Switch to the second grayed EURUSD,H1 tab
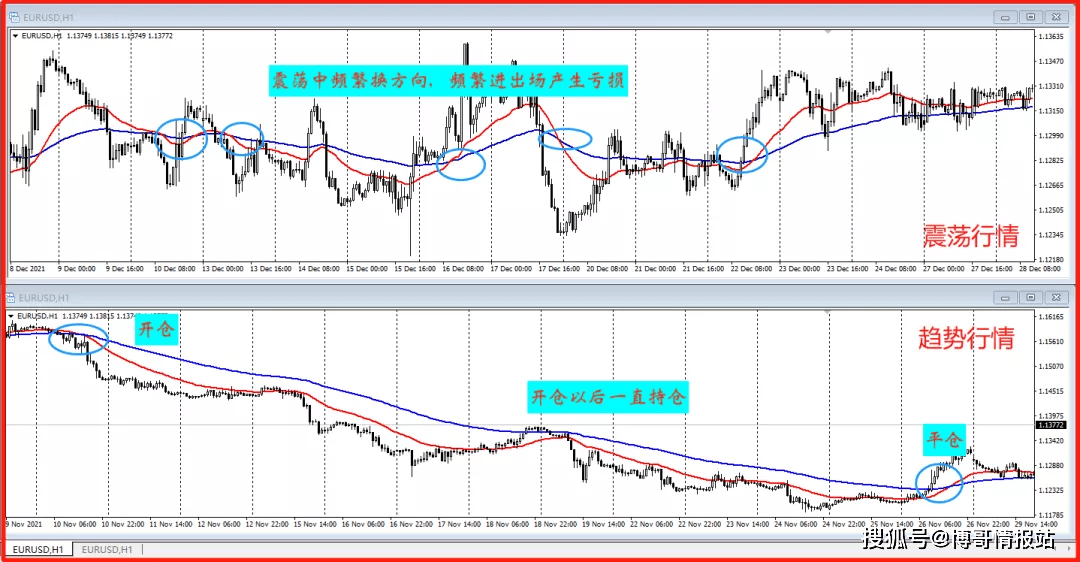The width and height of the screenshot is (1080, 562). click(109, 549)
